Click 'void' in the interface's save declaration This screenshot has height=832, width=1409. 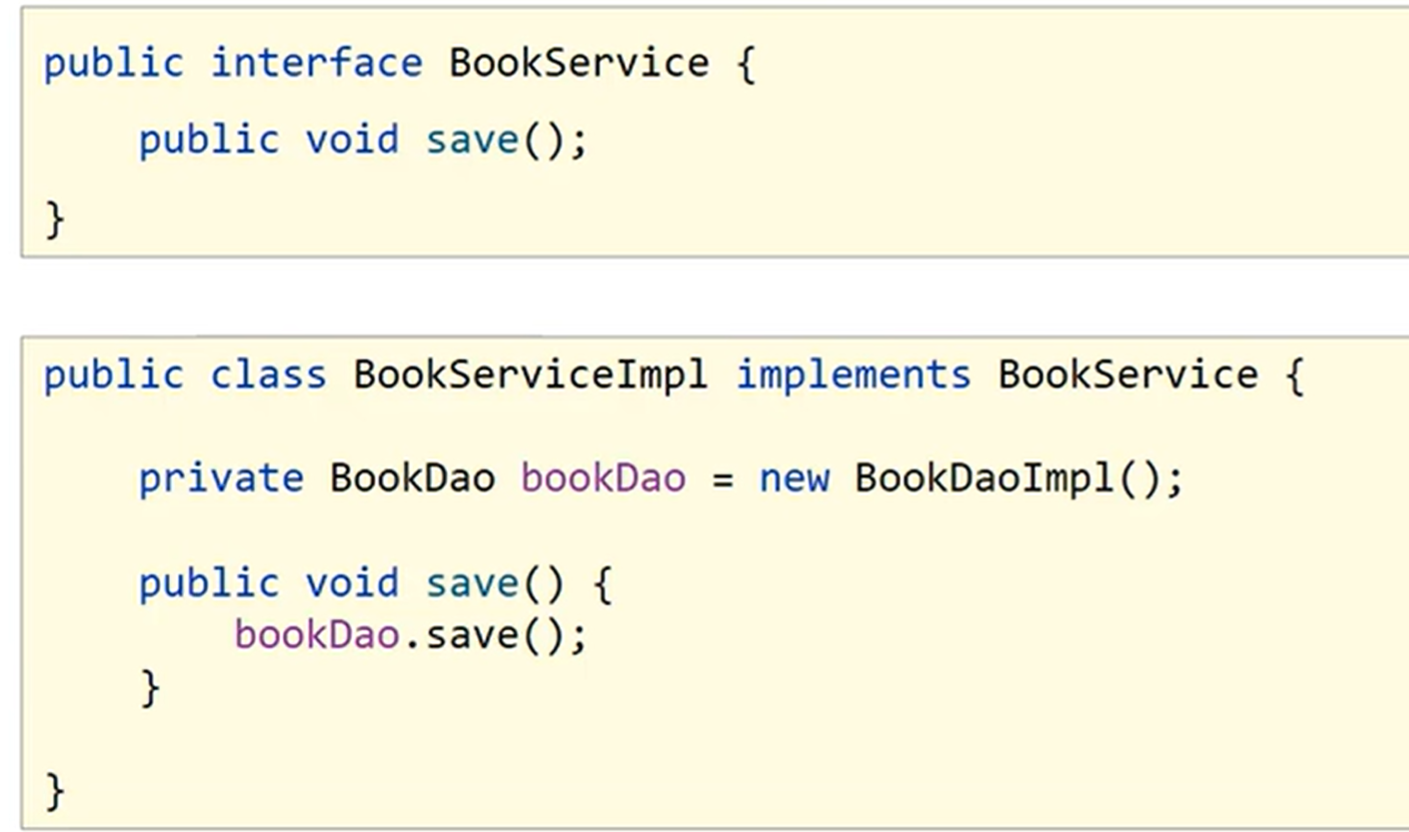tap(352, 139)
